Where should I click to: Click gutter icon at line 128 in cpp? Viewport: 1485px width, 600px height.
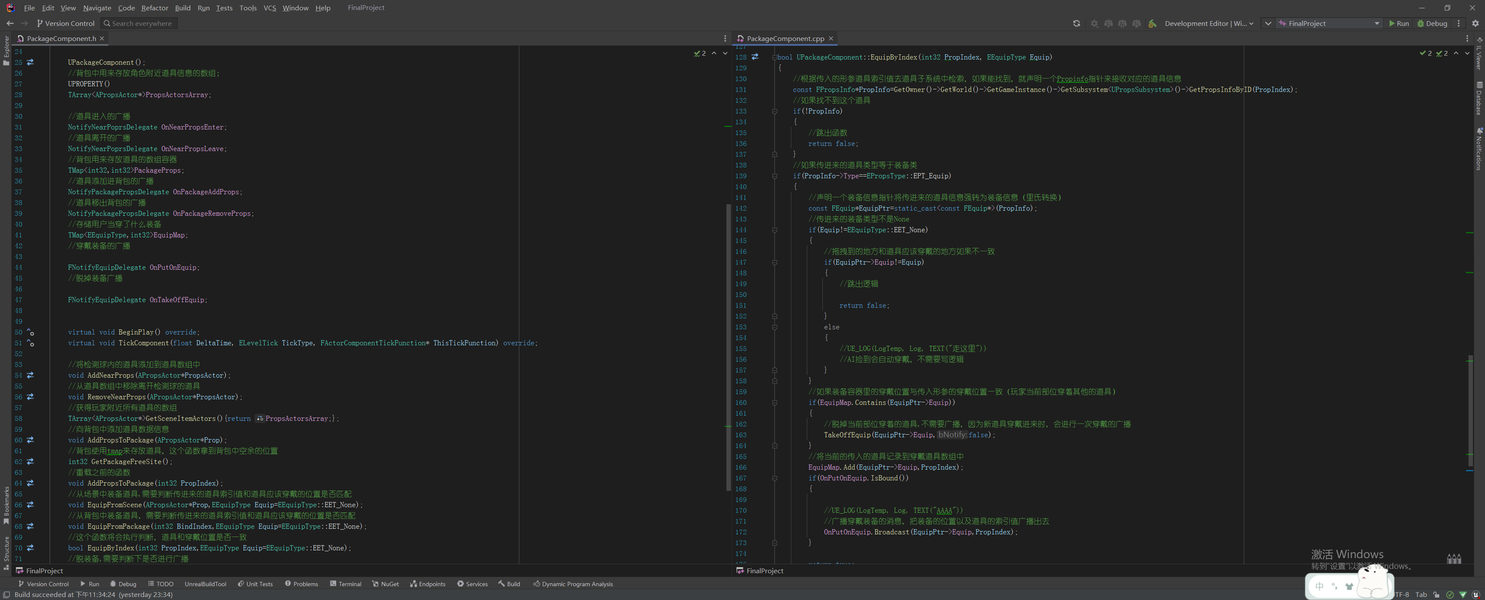(755, 57)
